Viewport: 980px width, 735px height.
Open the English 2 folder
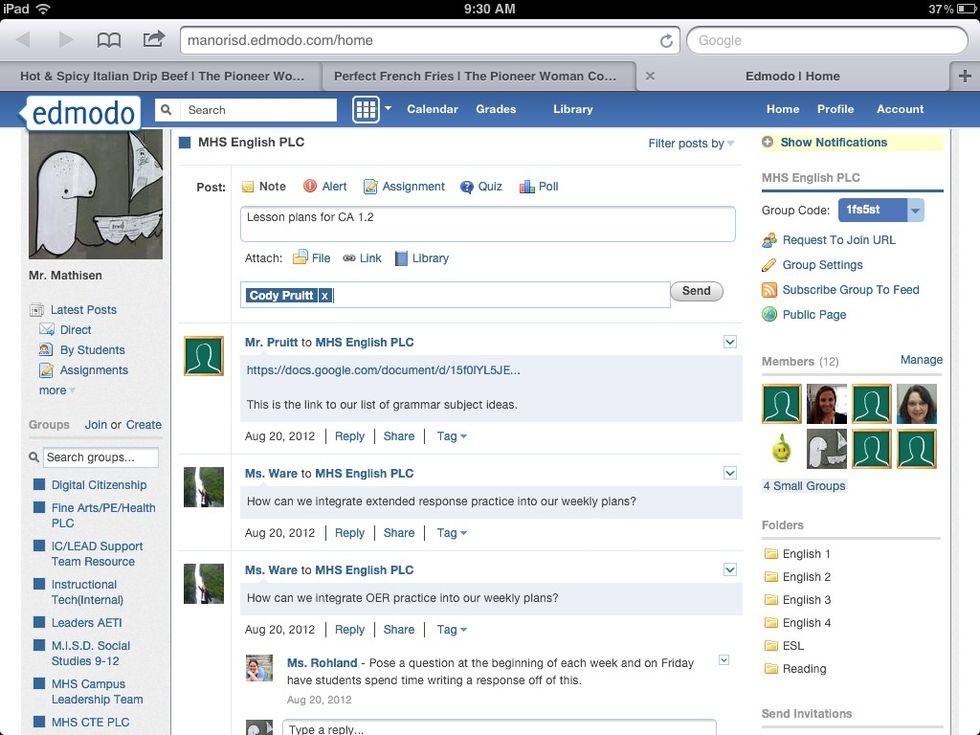[x=798, y=577]
